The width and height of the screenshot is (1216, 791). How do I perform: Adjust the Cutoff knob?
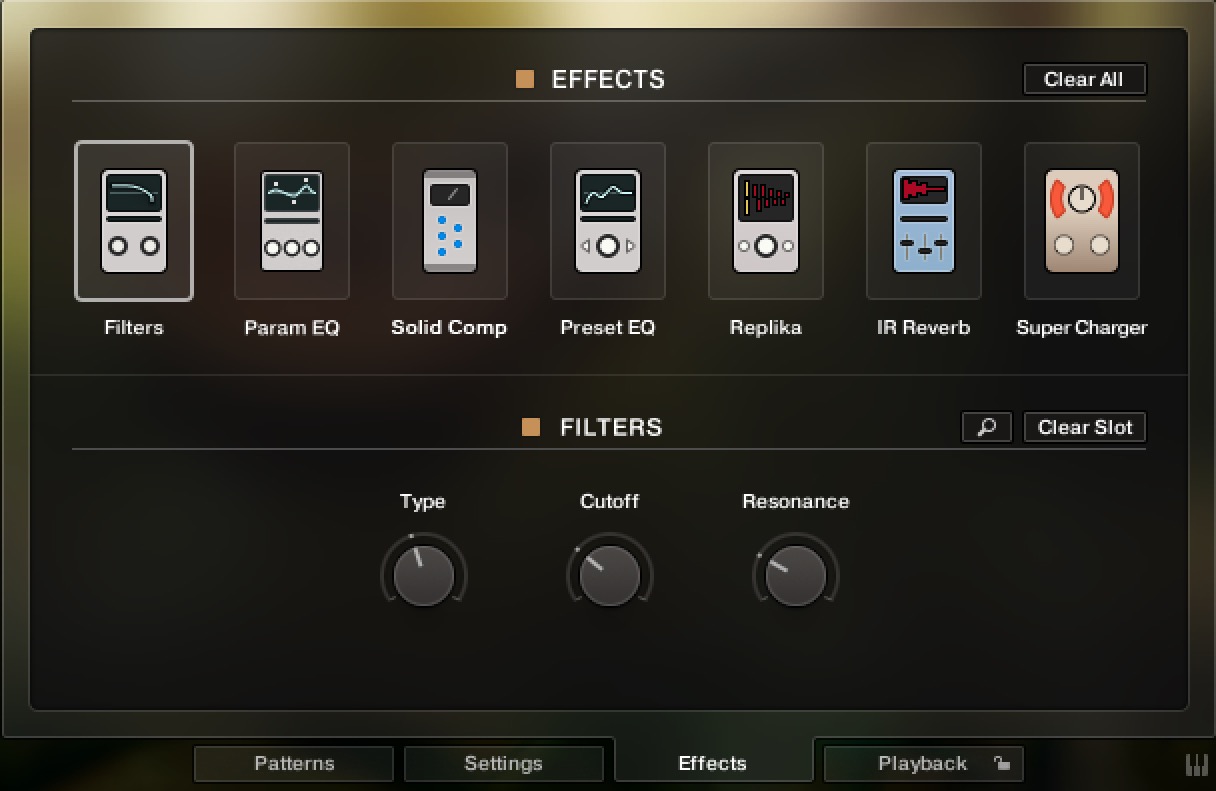pos(609,573)
